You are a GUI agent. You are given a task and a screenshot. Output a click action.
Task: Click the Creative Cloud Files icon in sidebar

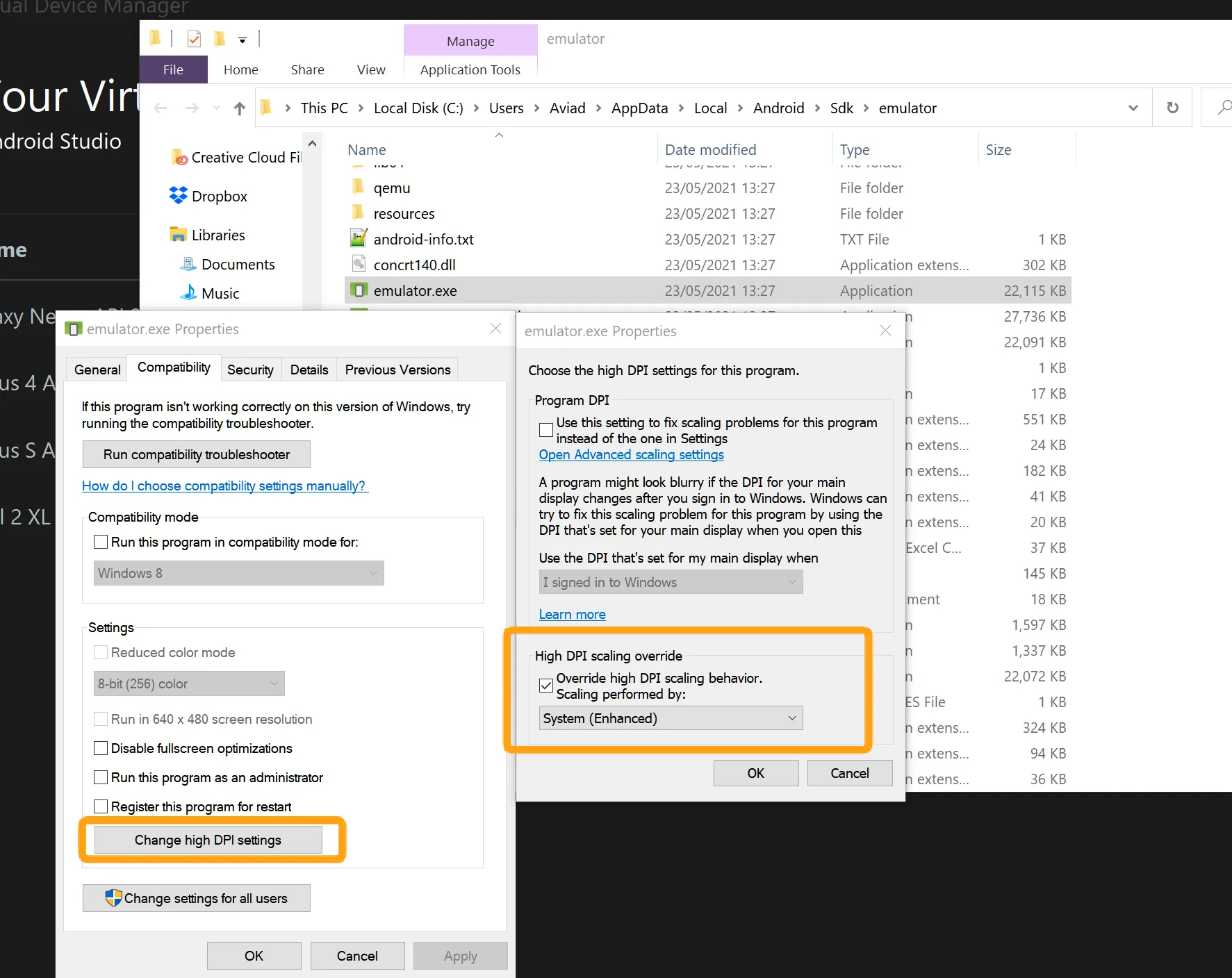pos(179,157)
